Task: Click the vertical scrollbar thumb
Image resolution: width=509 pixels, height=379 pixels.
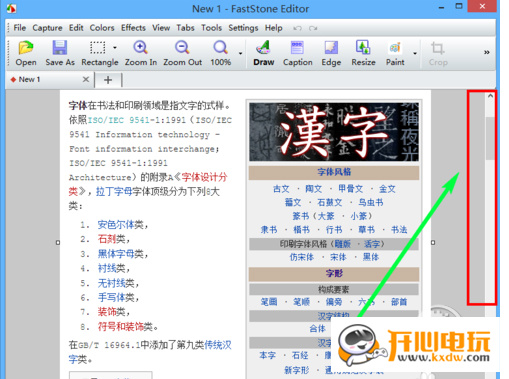Action: pyautogui.click(x=490, y=138)
